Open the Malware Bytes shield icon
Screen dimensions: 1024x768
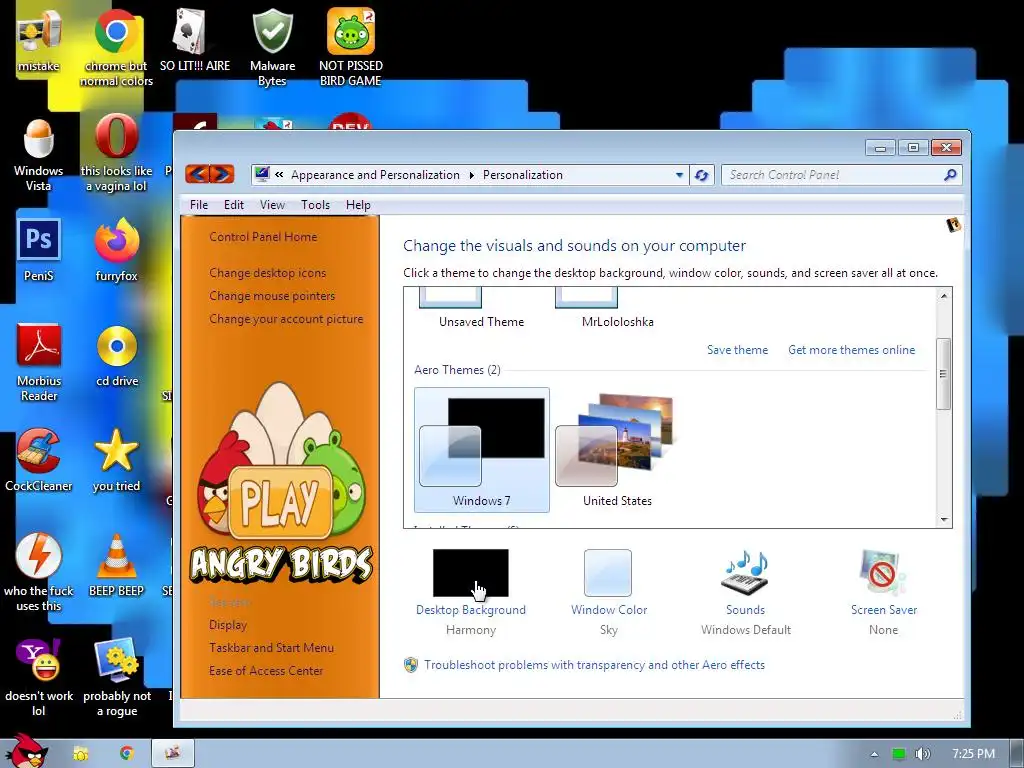(x=272, y=46)
